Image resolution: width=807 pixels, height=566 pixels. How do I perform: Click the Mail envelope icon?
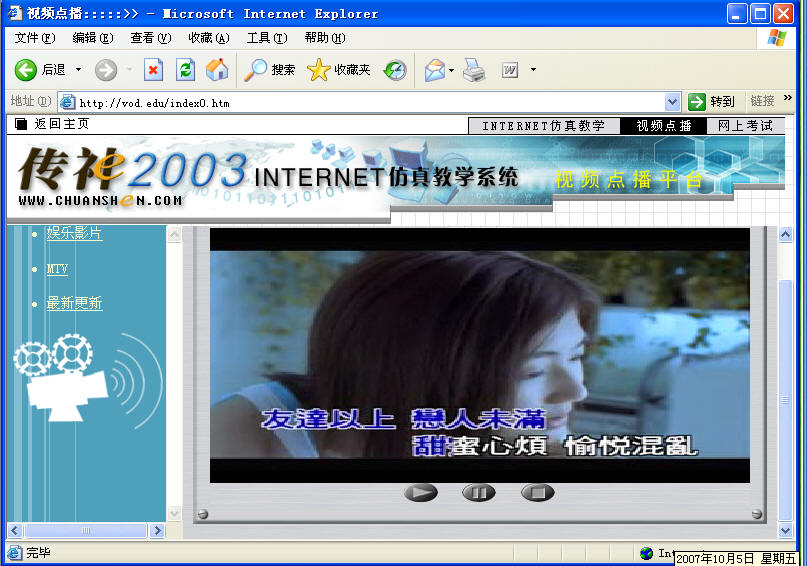point(434,70)
